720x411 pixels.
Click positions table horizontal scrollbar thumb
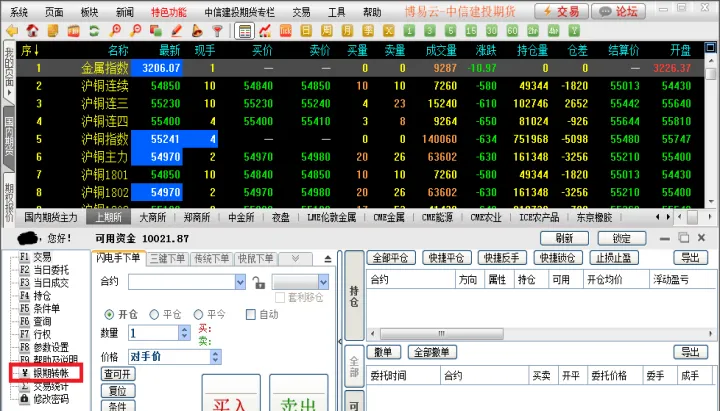441,333
